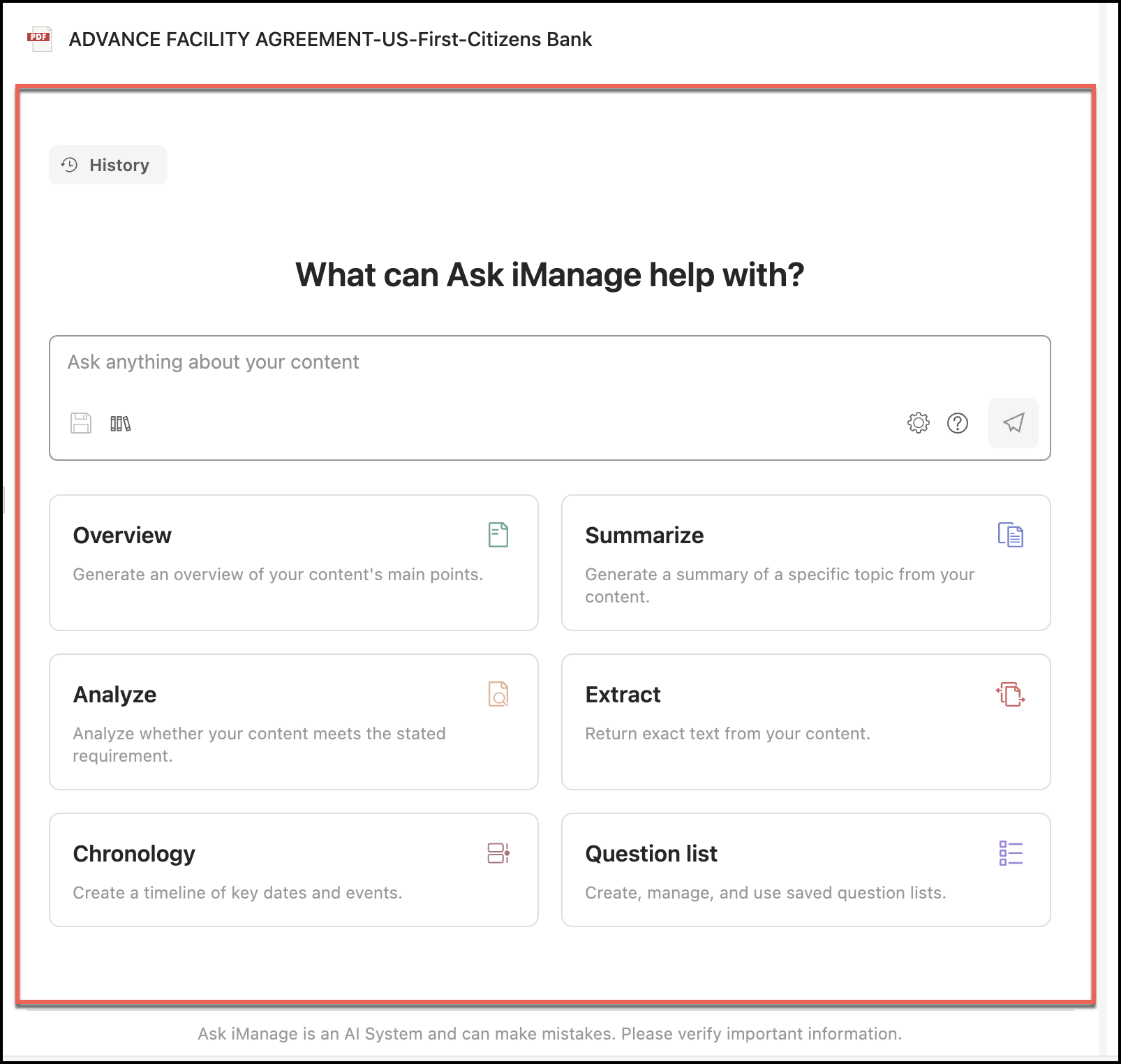Open the History panel

(108, 165)
